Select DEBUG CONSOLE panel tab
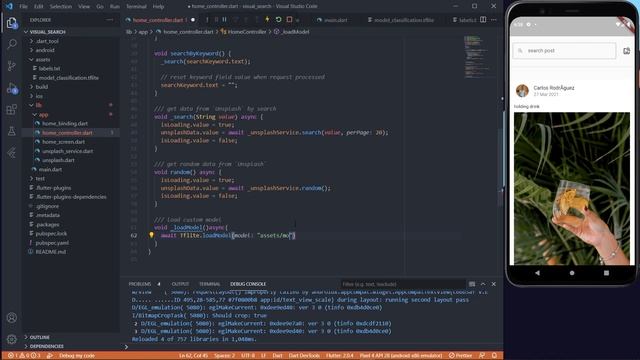 coord(248,284)
